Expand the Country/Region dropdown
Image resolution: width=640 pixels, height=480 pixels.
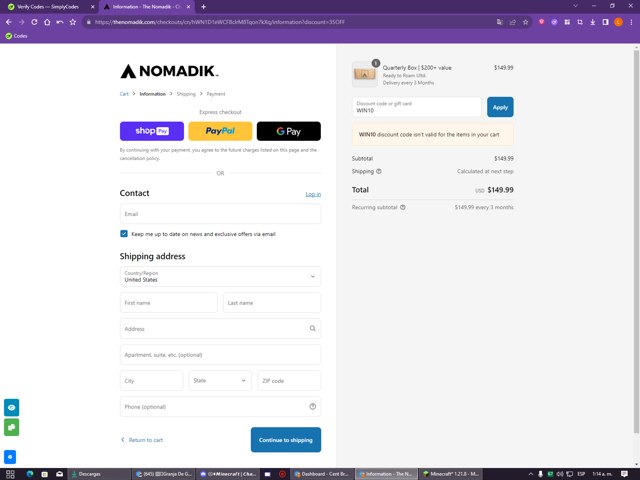(220, 276)
